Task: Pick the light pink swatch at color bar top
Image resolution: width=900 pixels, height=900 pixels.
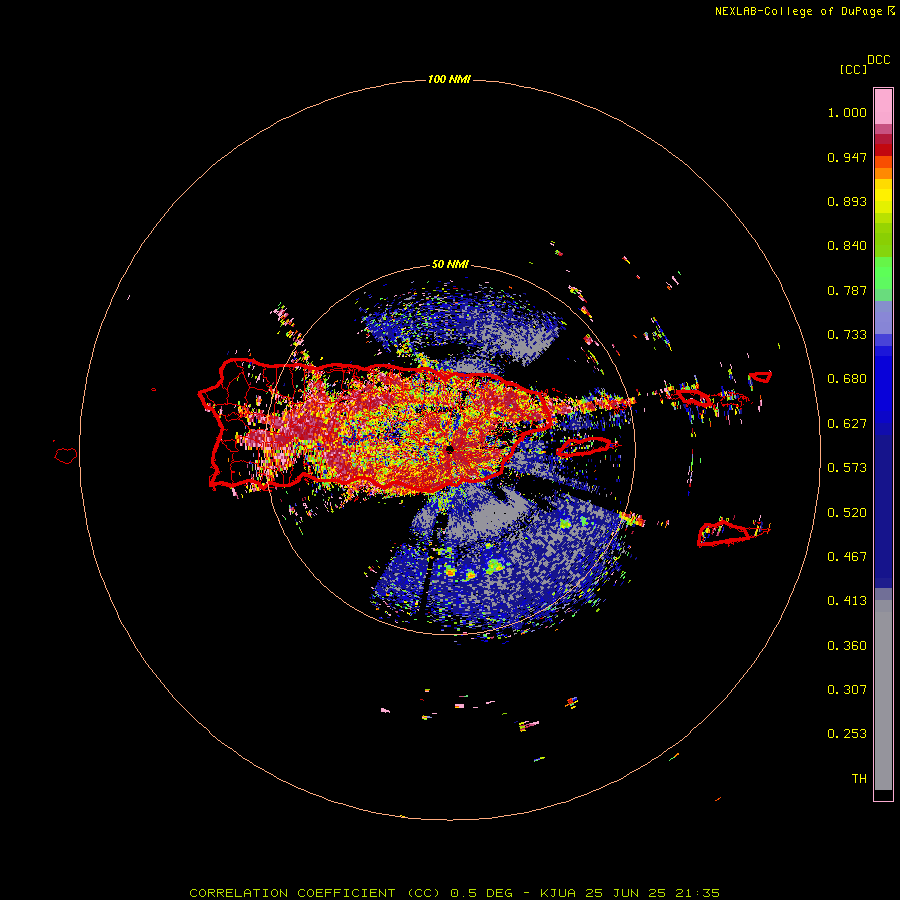Action: pyautogui.click(x=883, y=106)
